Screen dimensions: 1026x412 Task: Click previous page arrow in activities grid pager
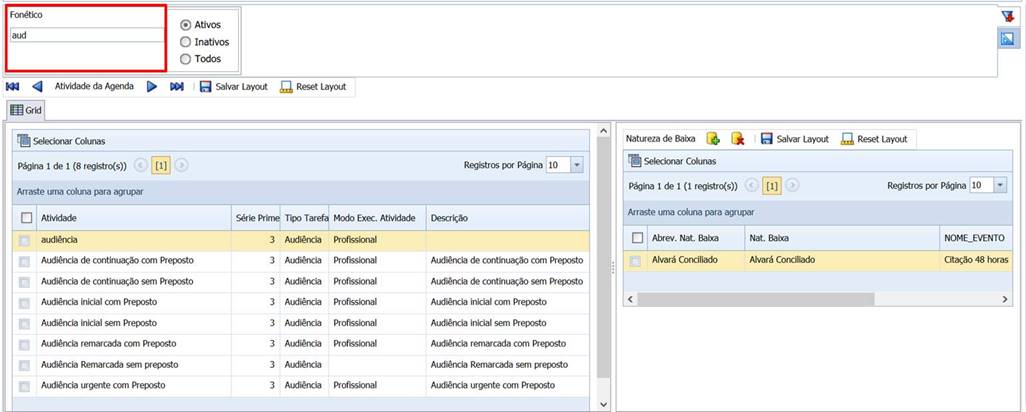140,166
